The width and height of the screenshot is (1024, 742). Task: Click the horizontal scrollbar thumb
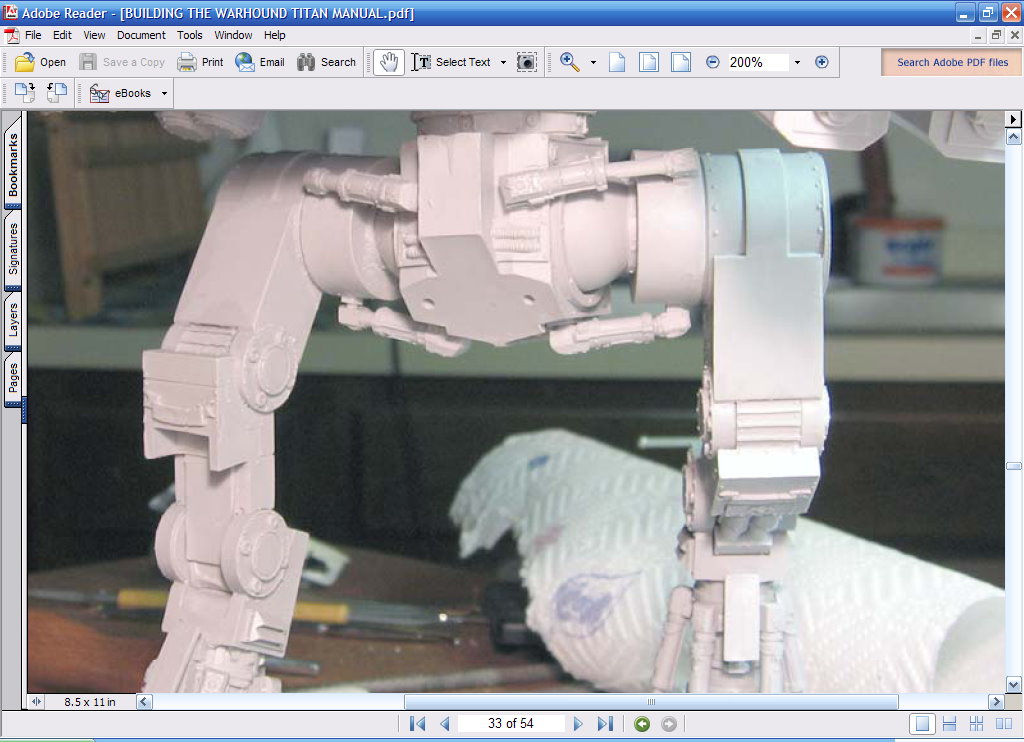tap(651, 702)
